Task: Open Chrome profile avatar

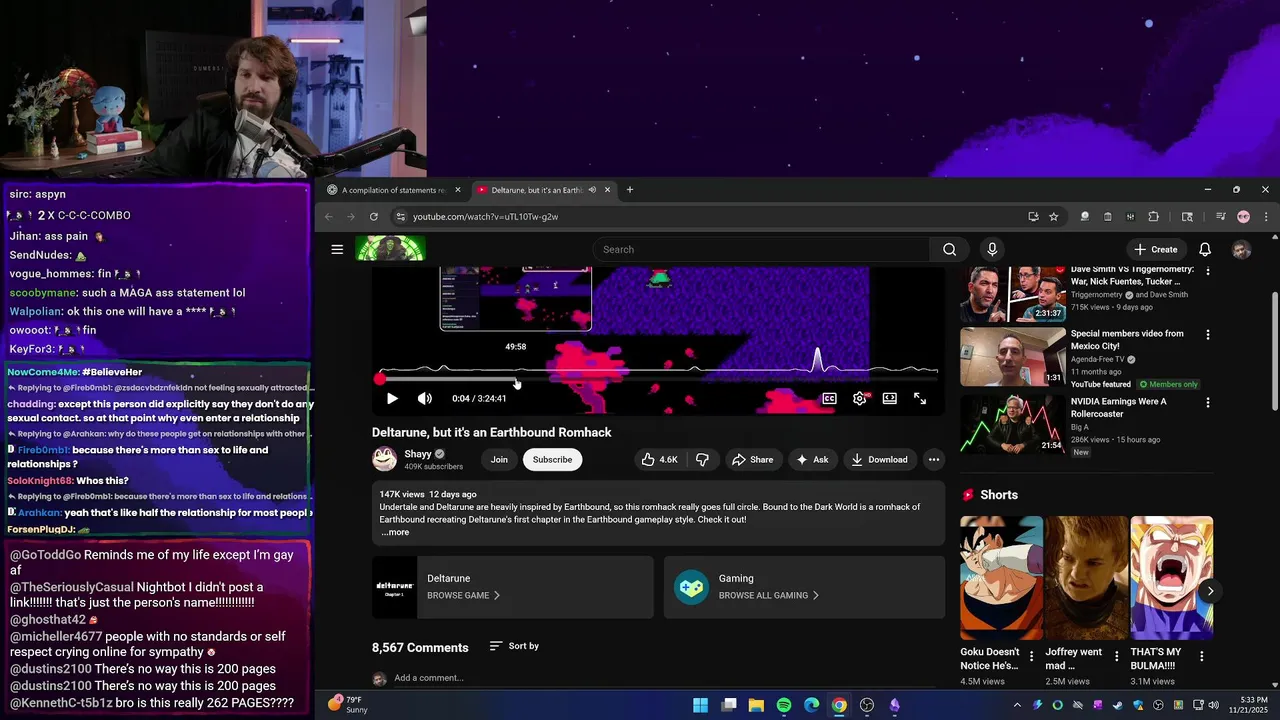Action: 1243,216
